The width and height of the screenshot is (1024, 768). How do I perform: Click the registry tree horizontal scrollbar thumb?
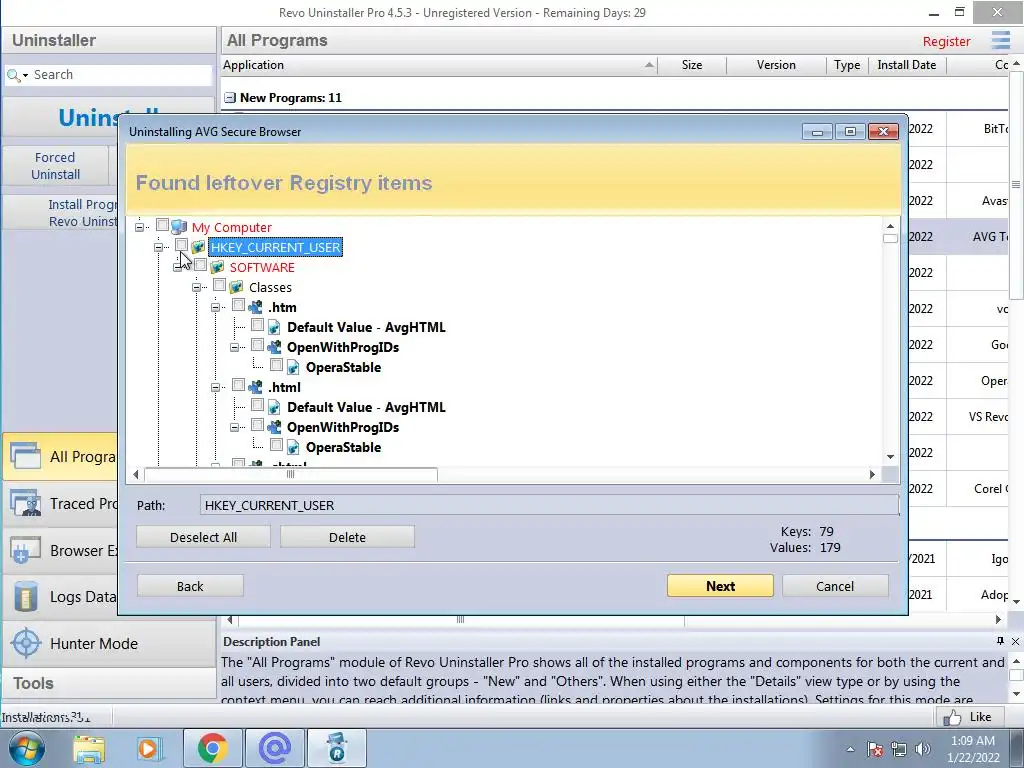(291, 475)
